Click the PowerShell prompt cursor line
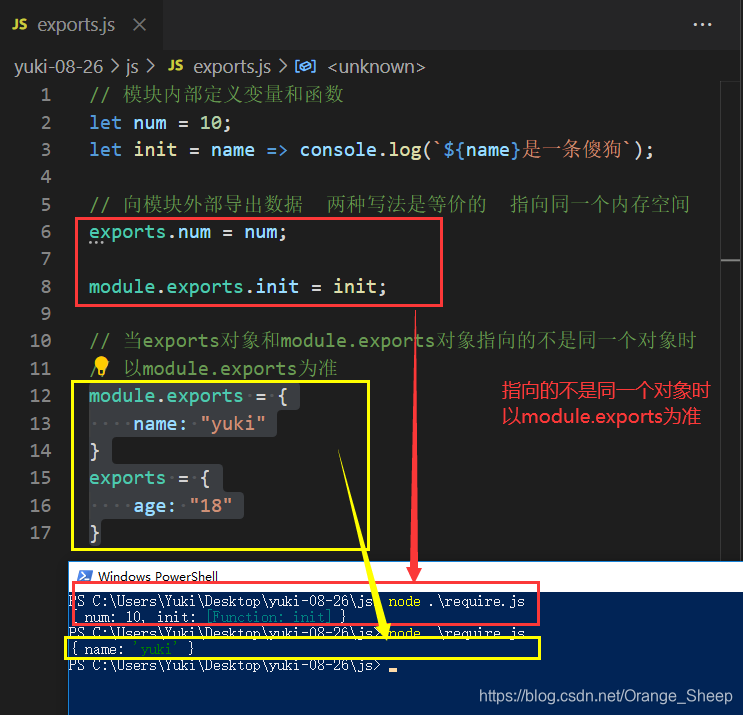This screenshot has width=743, height=715. pyautogui.click(x=232, y=665)
